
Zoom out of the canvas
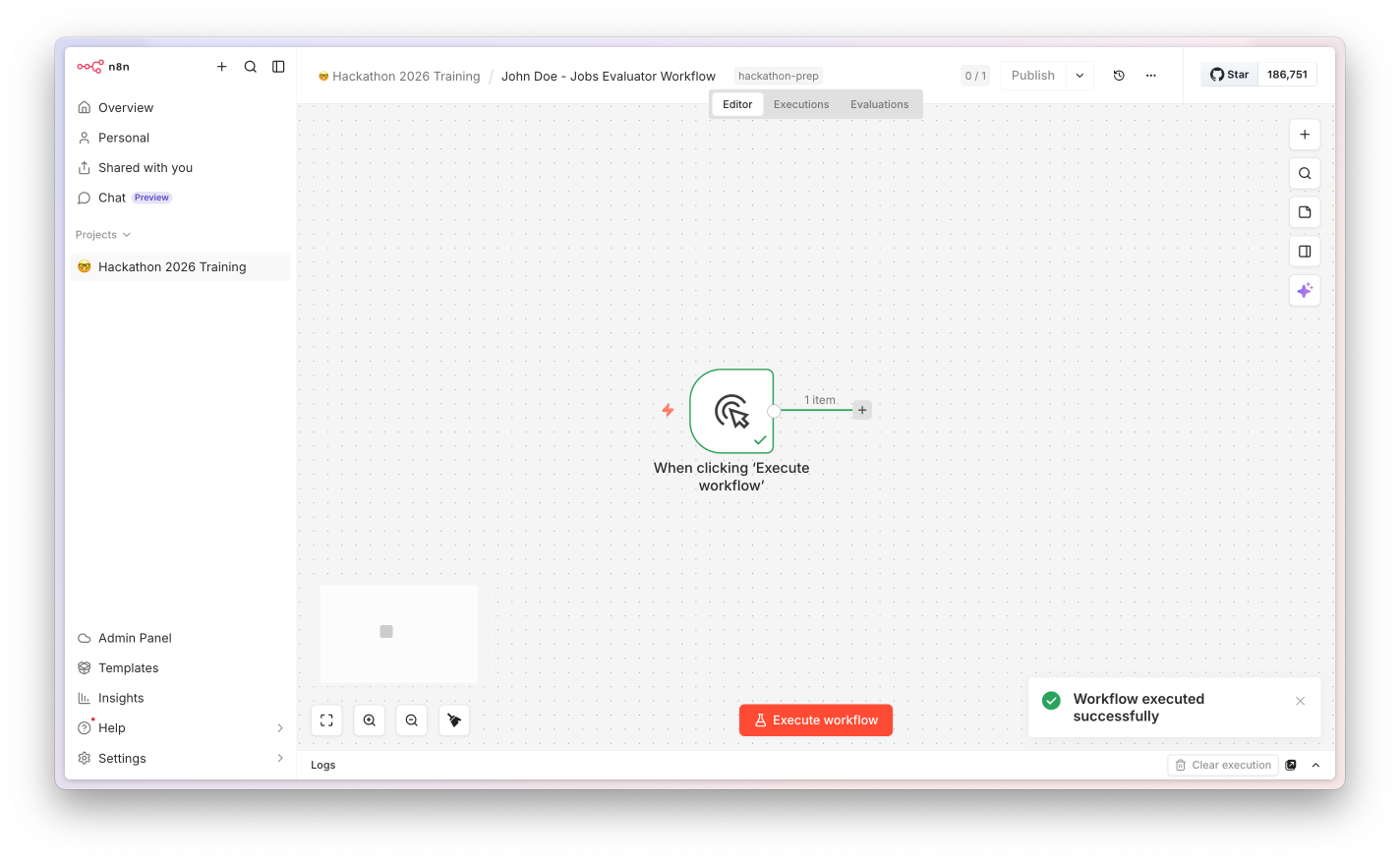pyautogui.click(x=412, y=720)
